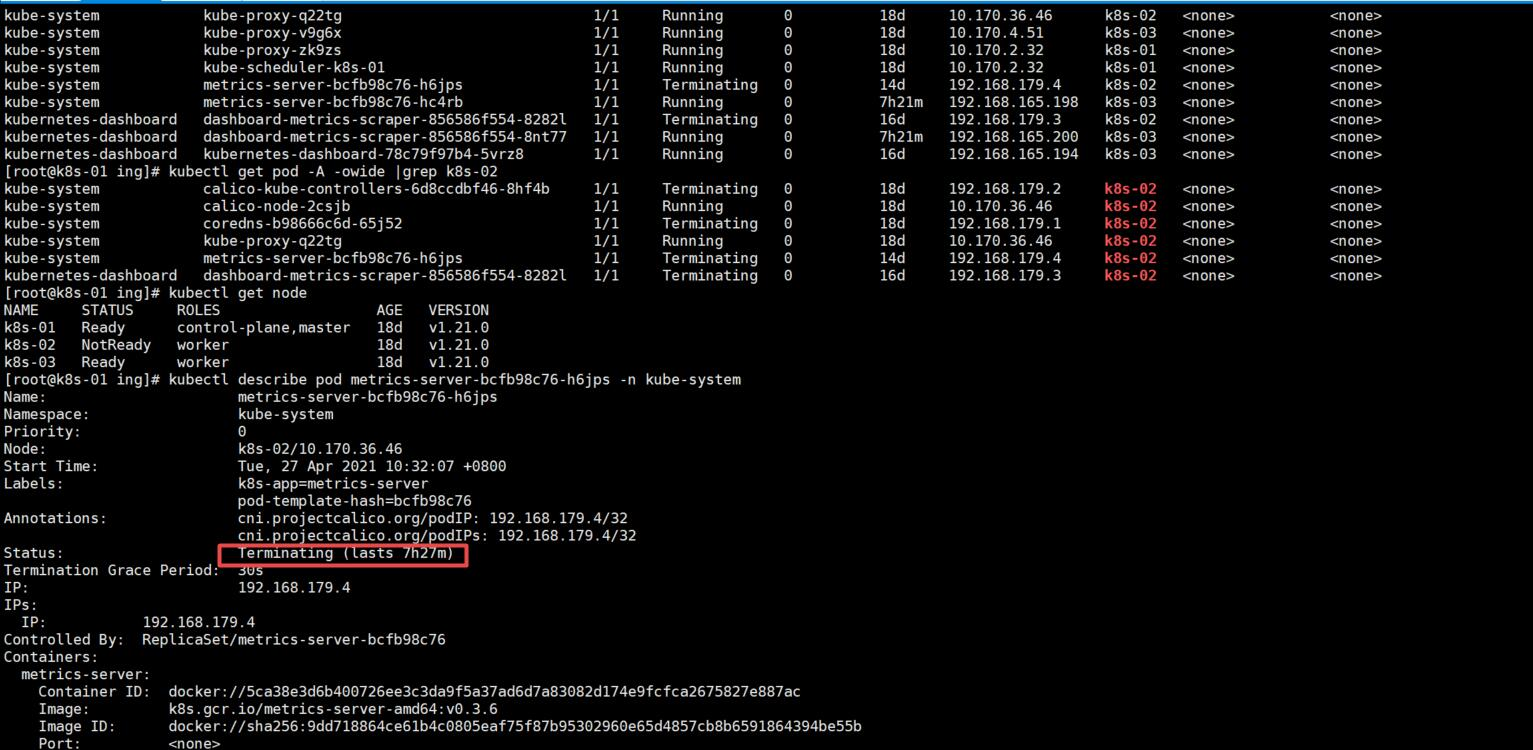Select pod name kube-proxy-zk9zs
1533x750 pixels.
pyautogui.click(x=272, y=50)
